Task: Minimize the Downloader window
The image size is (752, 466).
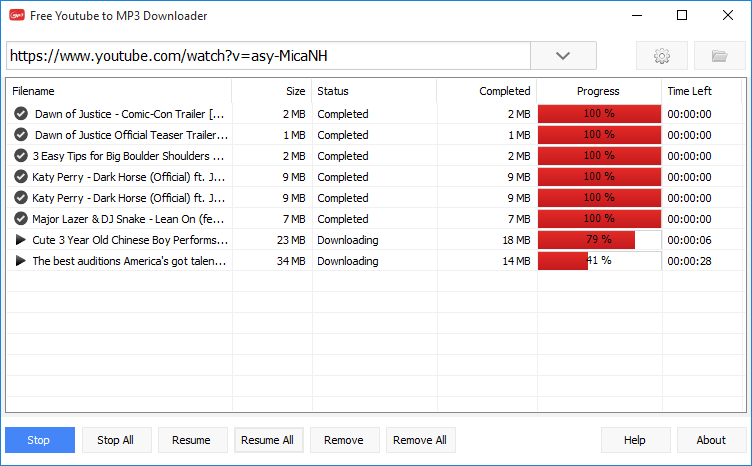Action: 637,15
